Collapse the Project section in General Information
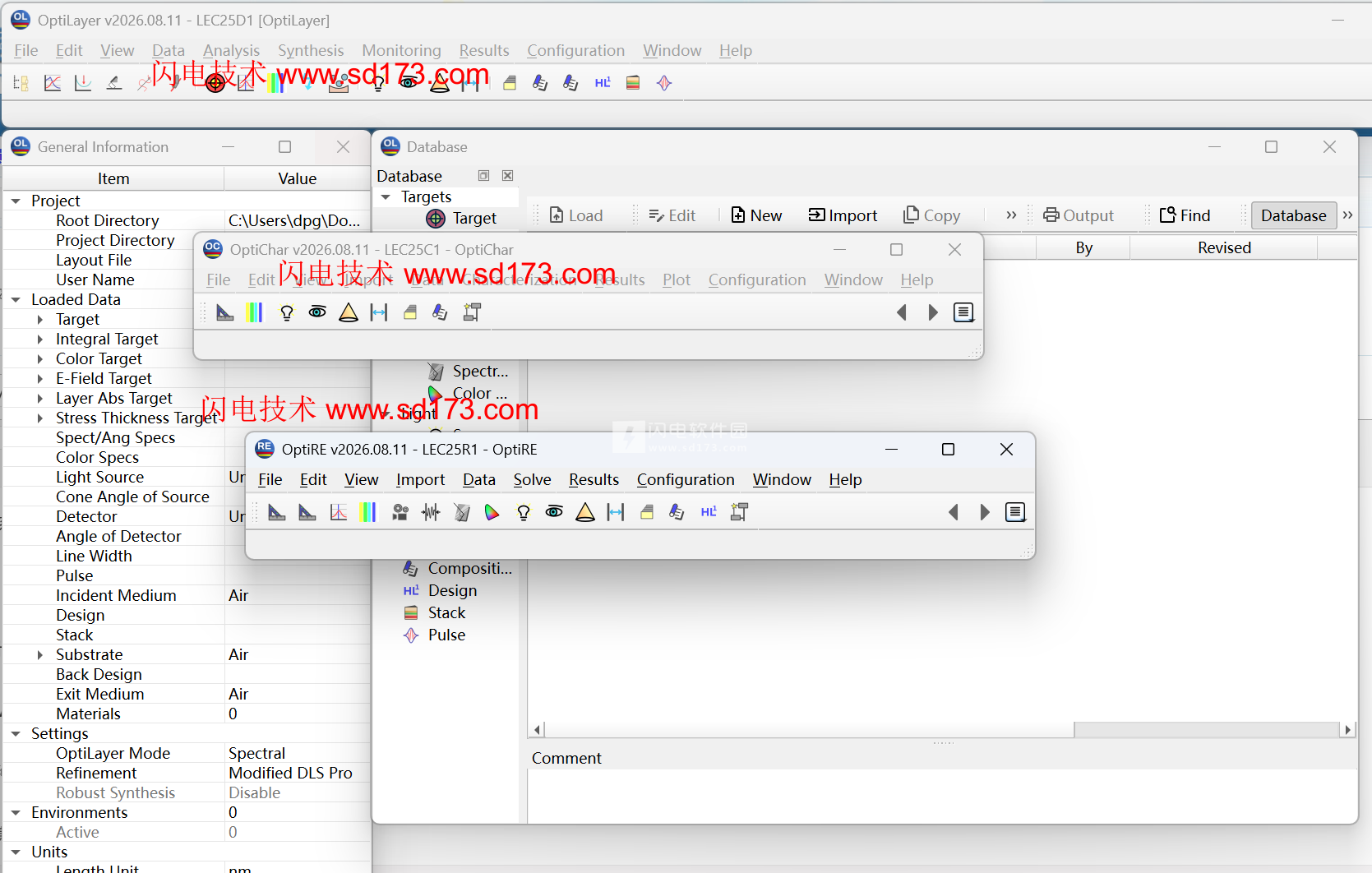 click(x=16, y=201)
